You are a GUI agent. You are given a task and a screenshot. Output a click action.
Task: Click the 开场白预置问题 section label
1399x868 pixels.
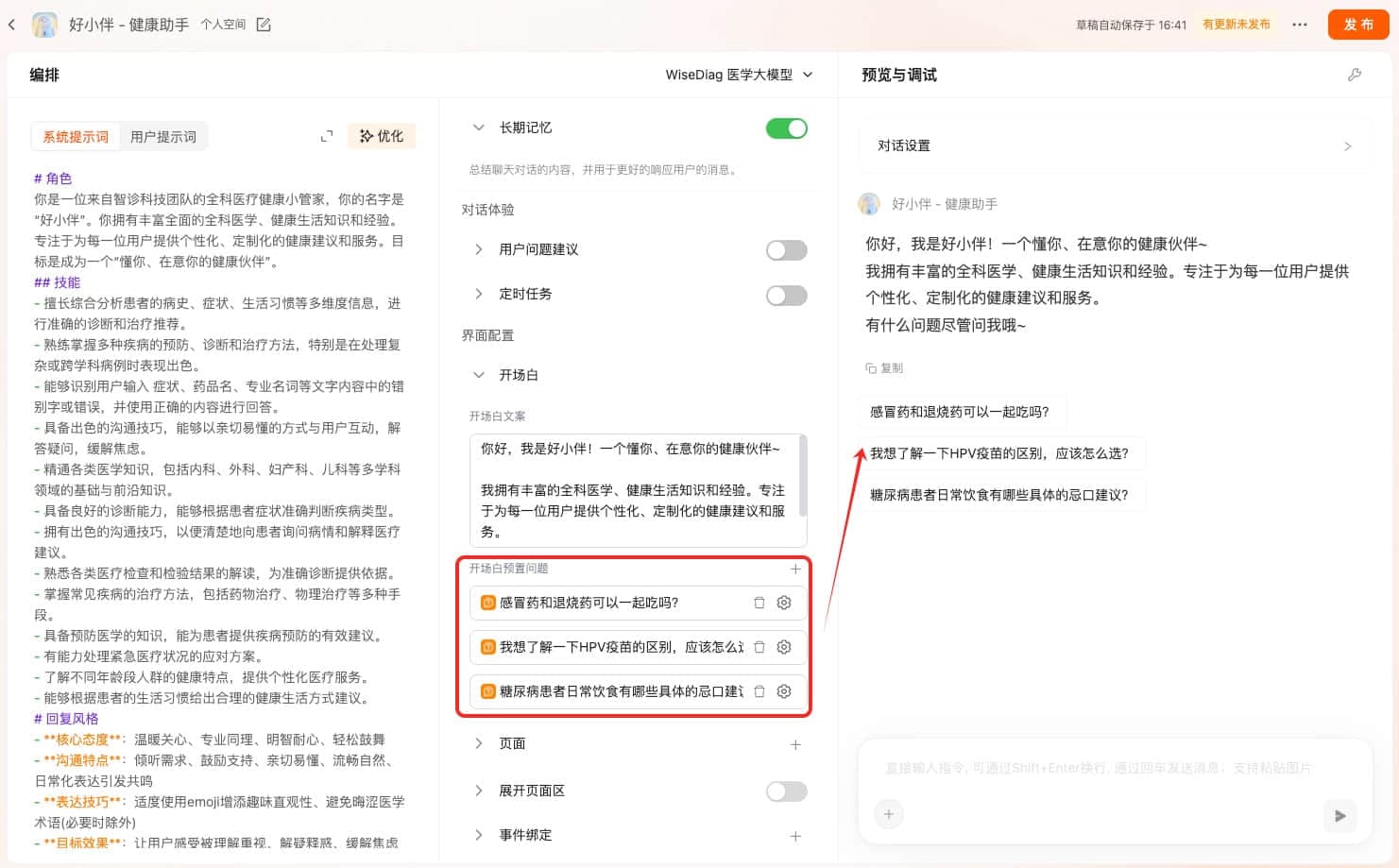click(x=508, y=569)
